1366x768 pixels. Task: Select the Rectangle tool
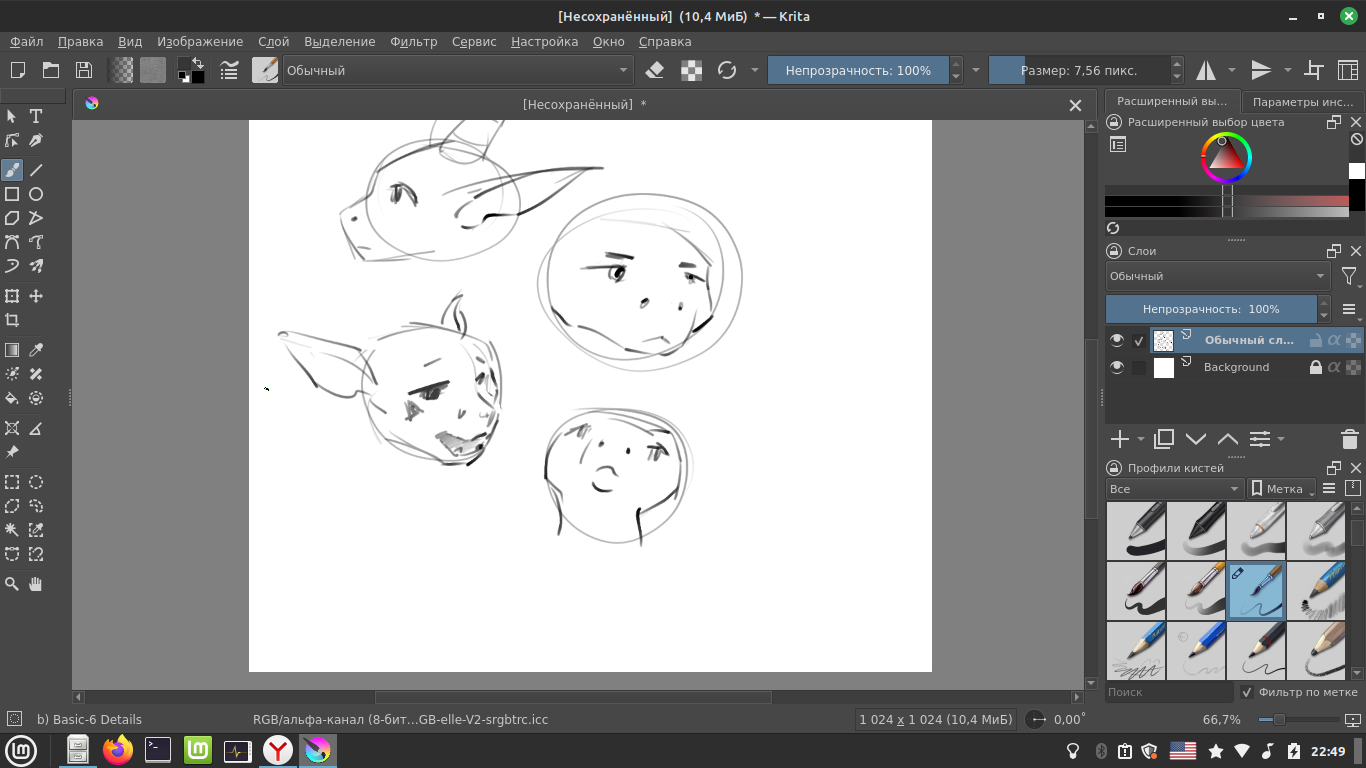point(12,194)
